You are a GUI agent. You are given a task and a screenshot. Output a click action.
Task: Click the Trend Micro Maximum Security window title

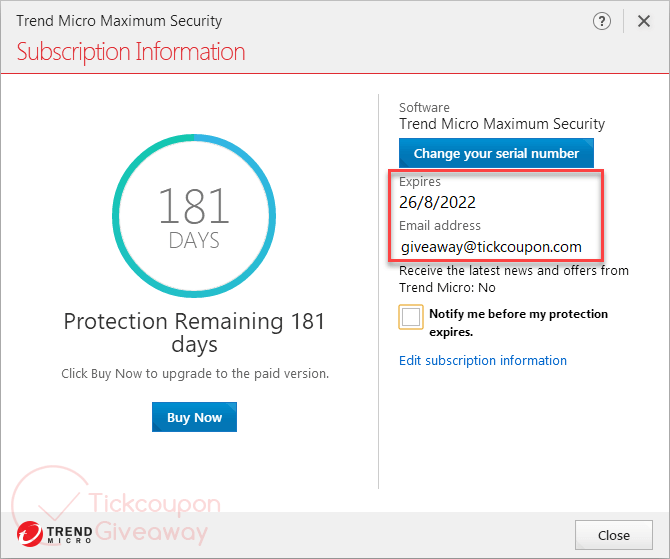pyautogui.click(x=119, y=21)
